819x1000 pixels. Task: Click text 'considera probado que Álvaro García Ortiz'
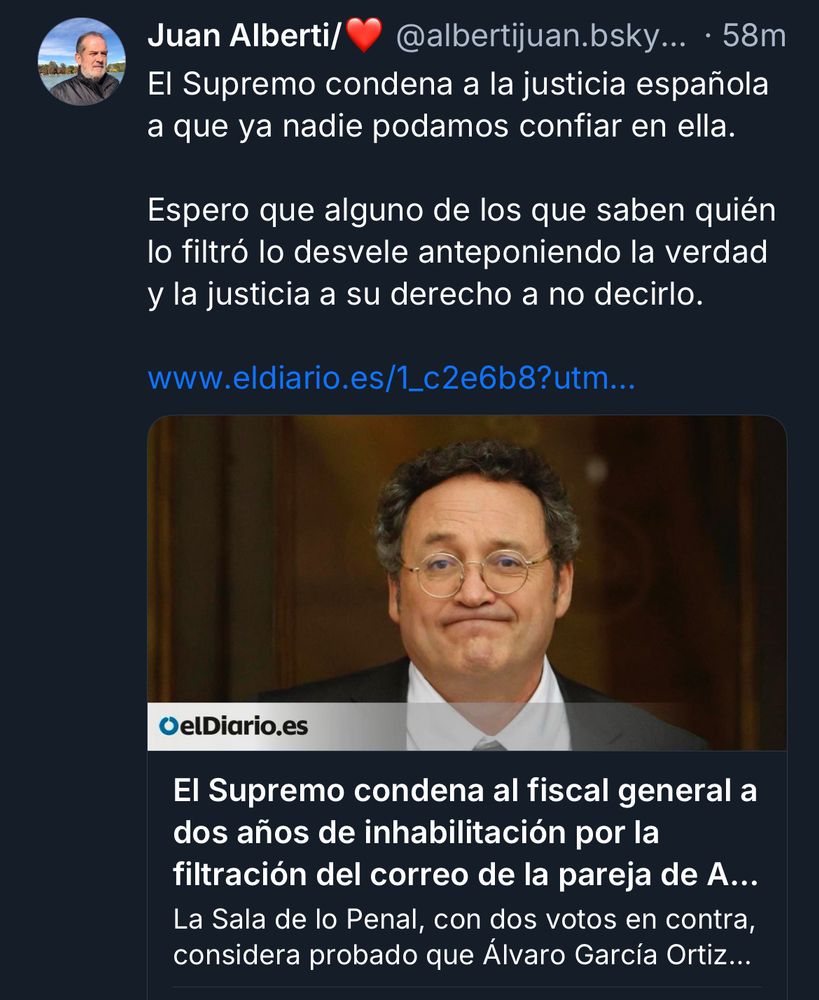tap(462, 955)
